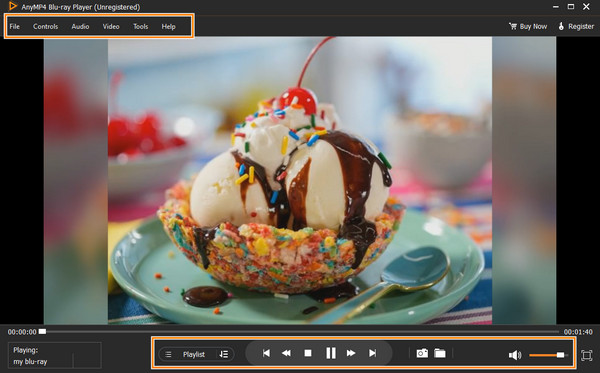The height and width of the screenshot is (373, 600).
Task: Open the Controls menu
Action: pyautogui.click(x=46, y=26)
